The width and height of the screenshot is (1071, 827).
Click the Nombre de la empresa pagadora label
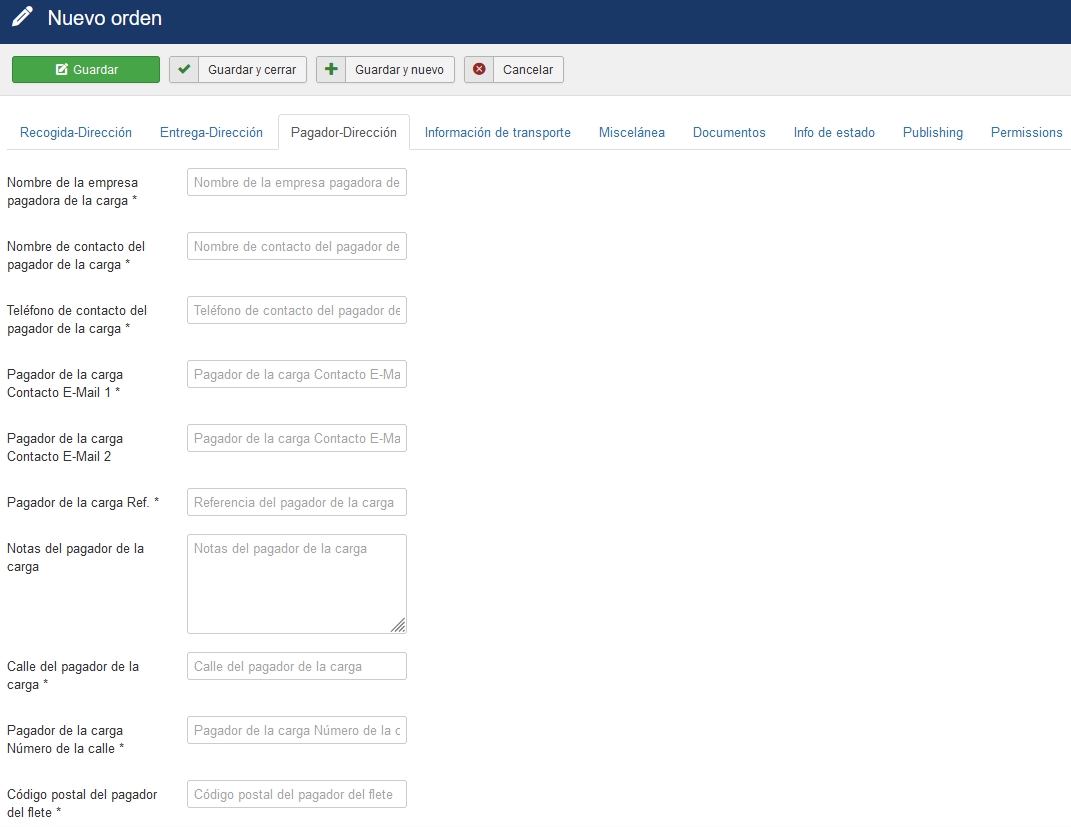[72, 192]
